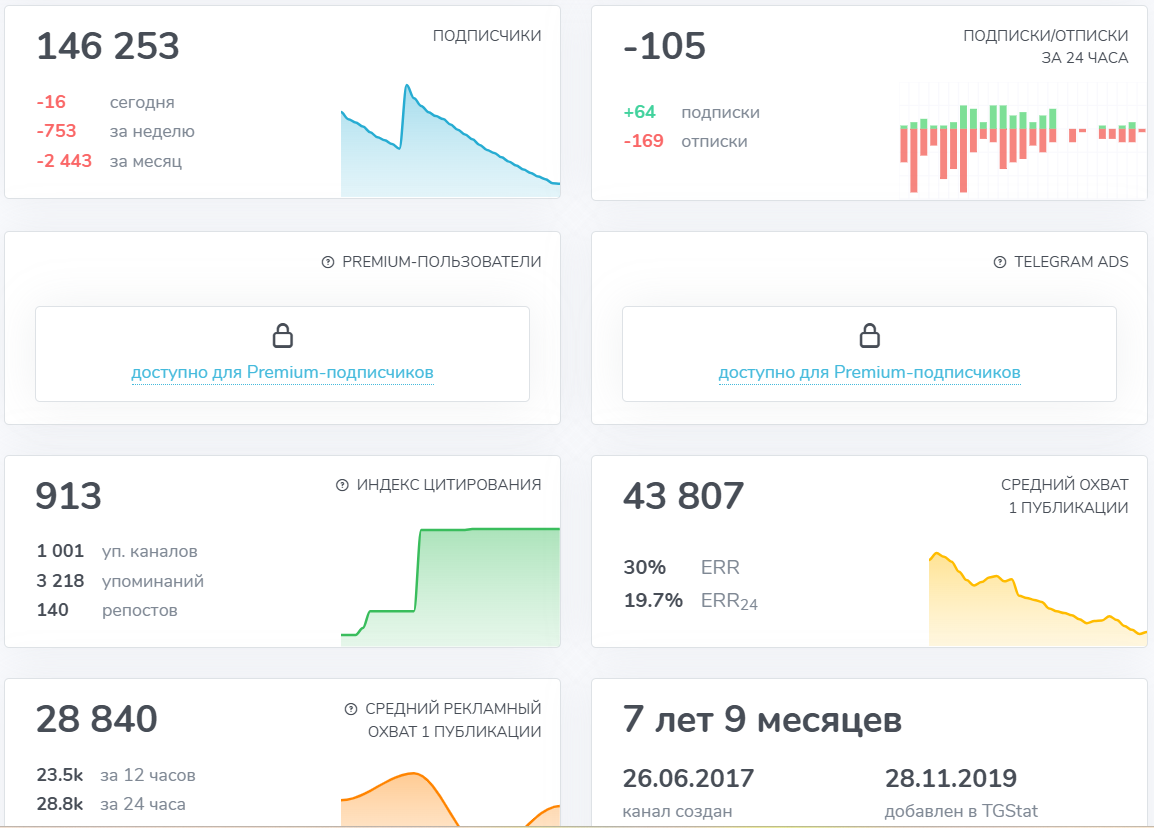Open the Premium link under PREMIUM-ПОЛЬЗОВАТЕЛИ
The image size is (1154, 828).
[283, 372]
